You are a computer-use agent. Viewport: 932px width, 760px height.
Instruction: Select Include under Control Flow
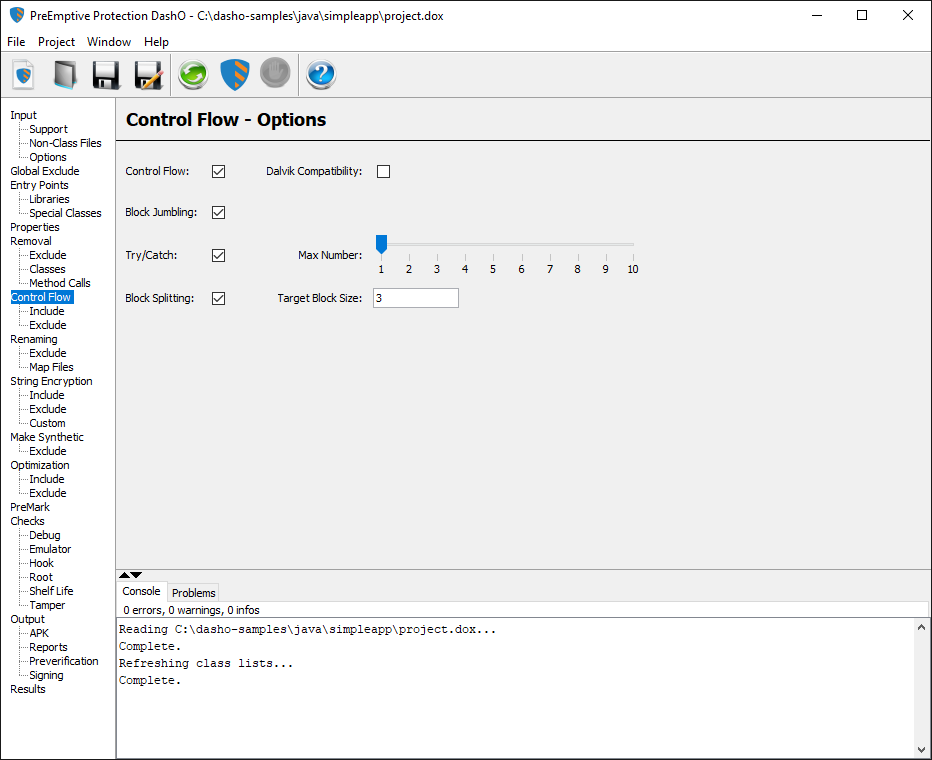pyautogui.click(x=46, y=311)
